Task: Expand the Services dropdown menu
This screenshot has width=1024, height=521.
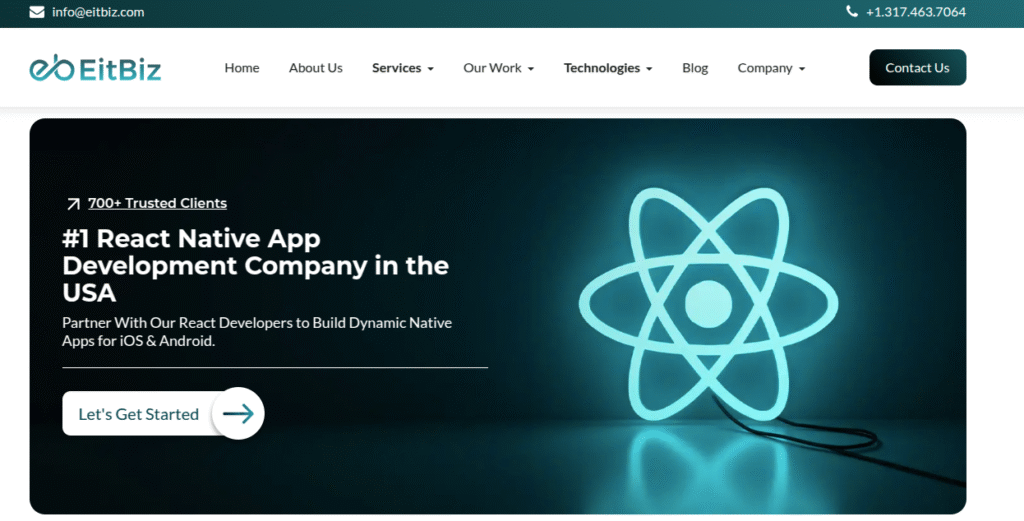Action: pos(402,68)
